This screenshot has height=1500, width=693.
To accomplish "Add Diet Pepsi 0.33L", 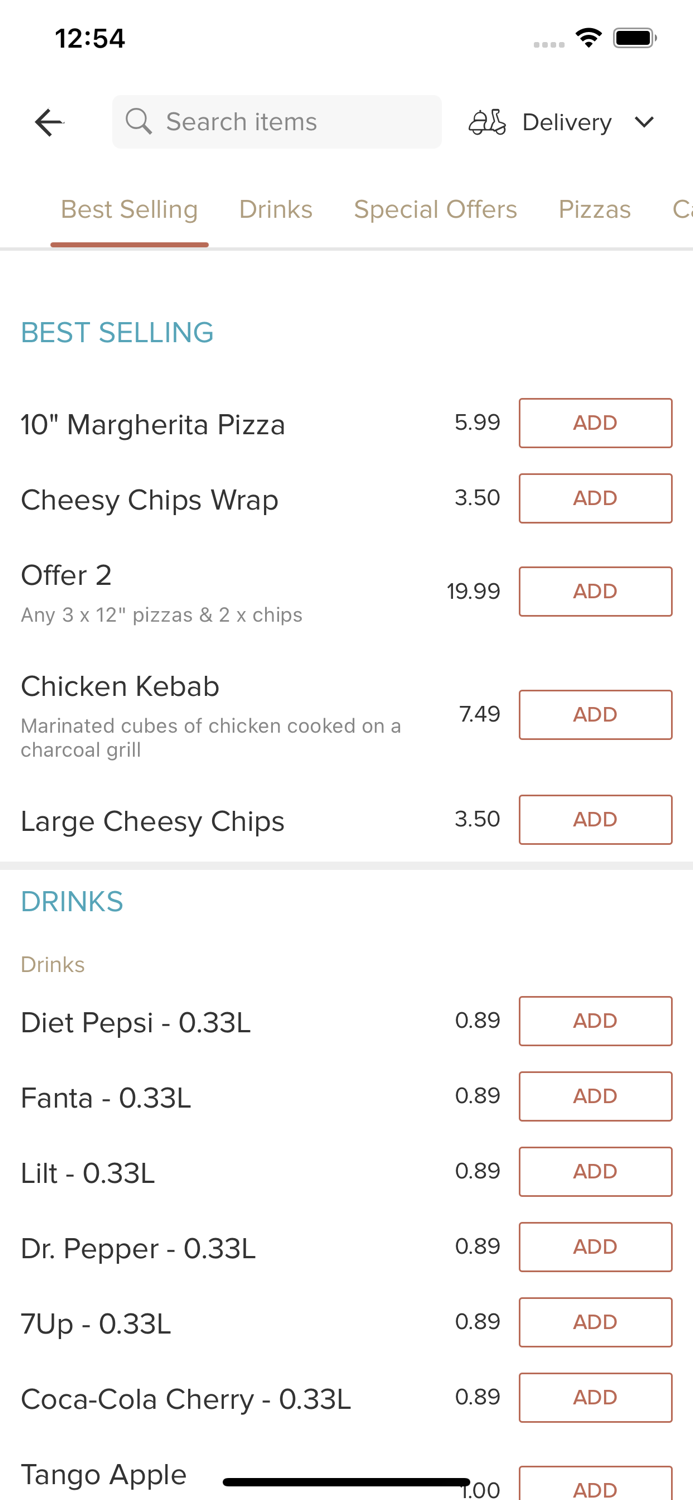I will (595, 1021).
